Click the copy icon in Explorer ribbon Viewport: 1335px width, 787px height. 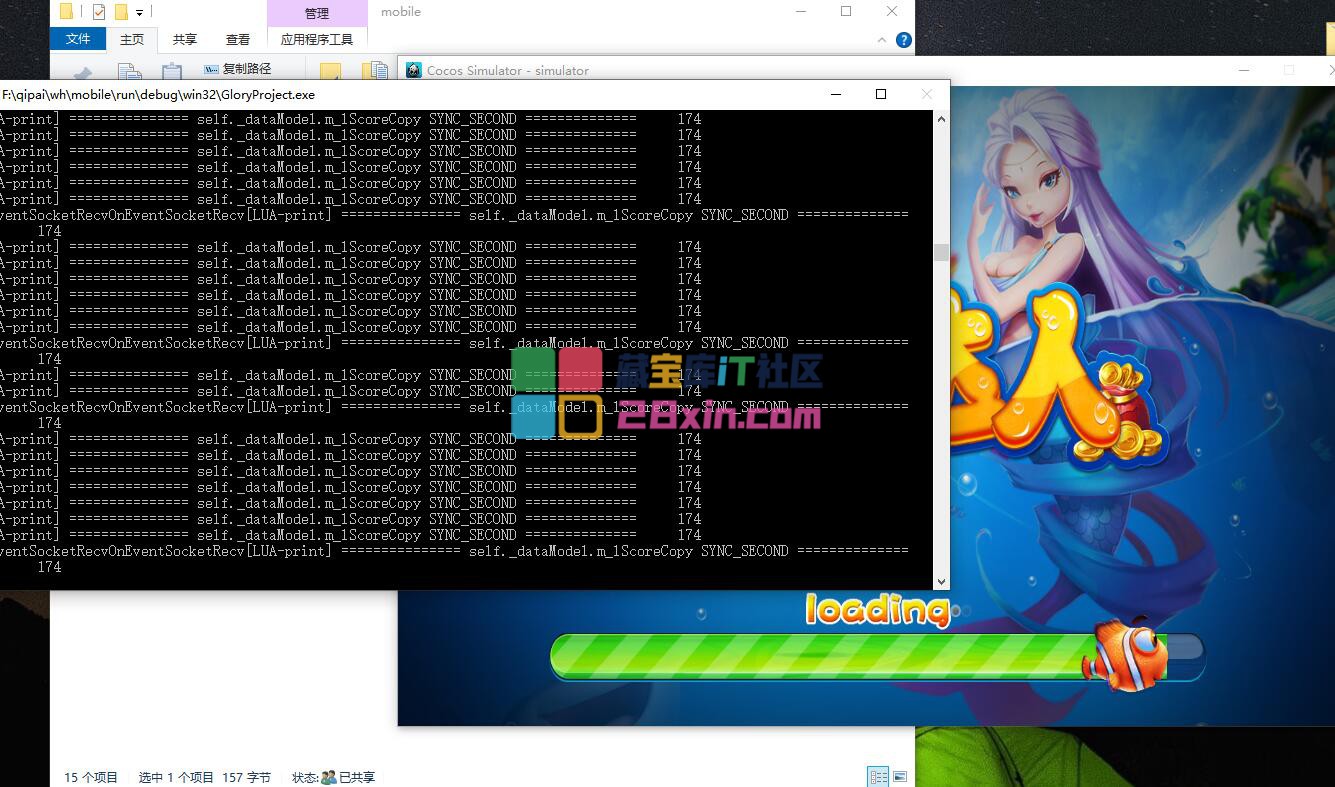pos(129,71)
